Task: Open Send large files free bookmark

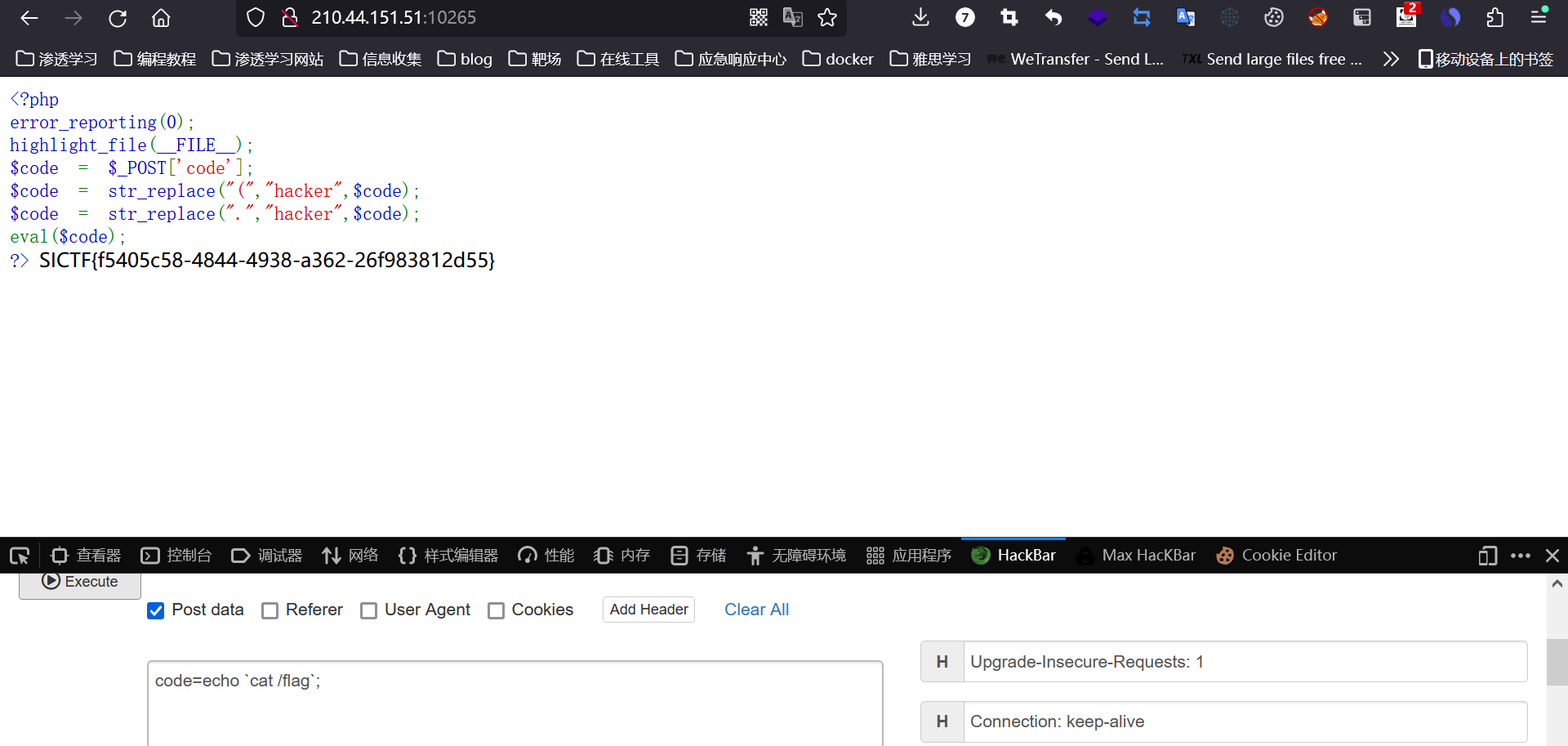Action: click(x=1272, y=59)
